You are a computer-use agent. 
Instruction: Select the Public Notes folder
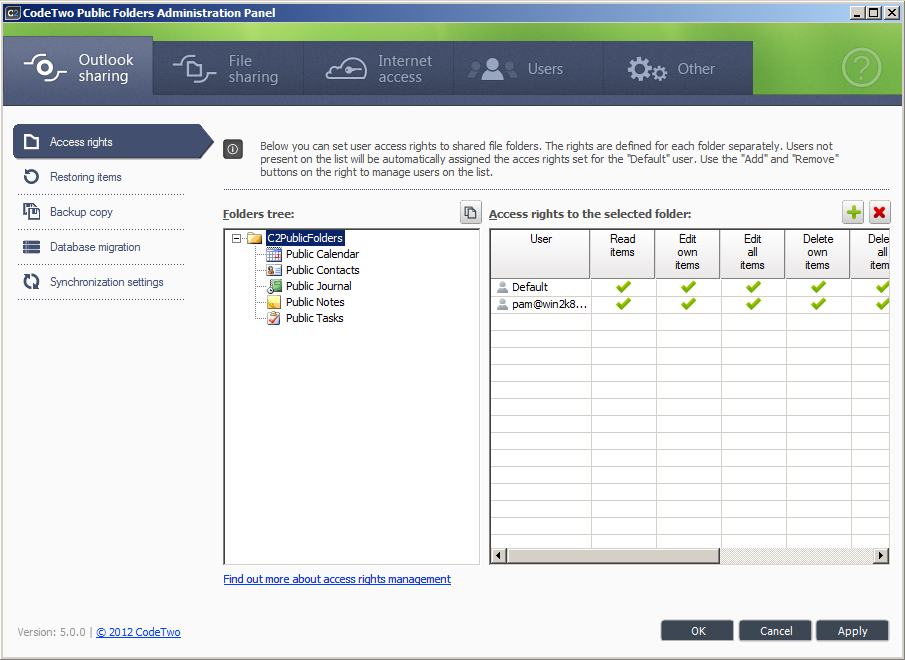pos(315,302)
